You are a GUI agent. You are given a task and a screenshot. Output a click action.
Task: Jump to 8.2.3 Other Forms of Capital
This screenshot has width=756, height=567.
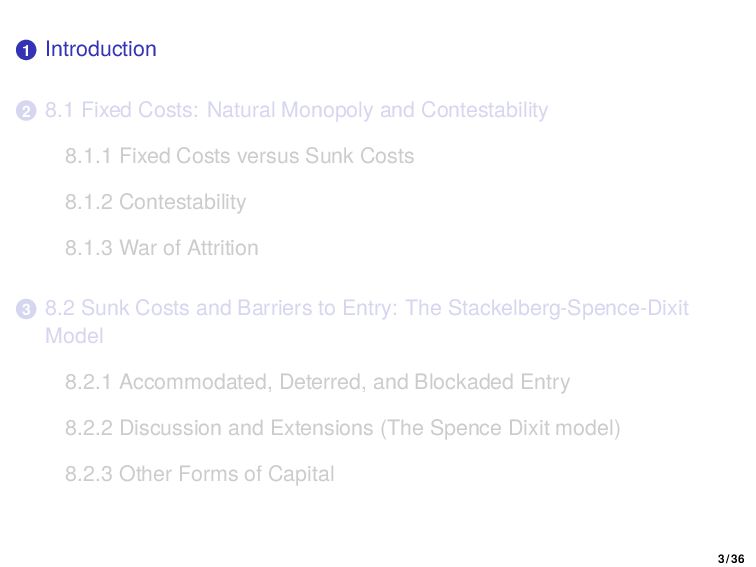tap(199, 474)
